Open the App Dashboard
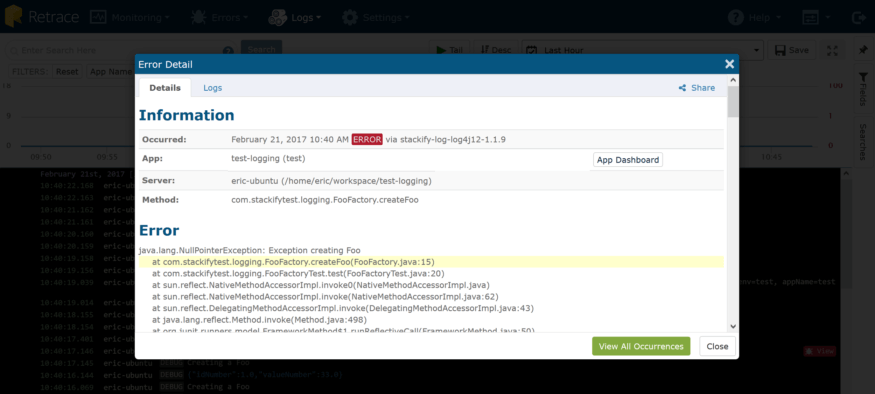The image size is (875, 394). point(628,160)
